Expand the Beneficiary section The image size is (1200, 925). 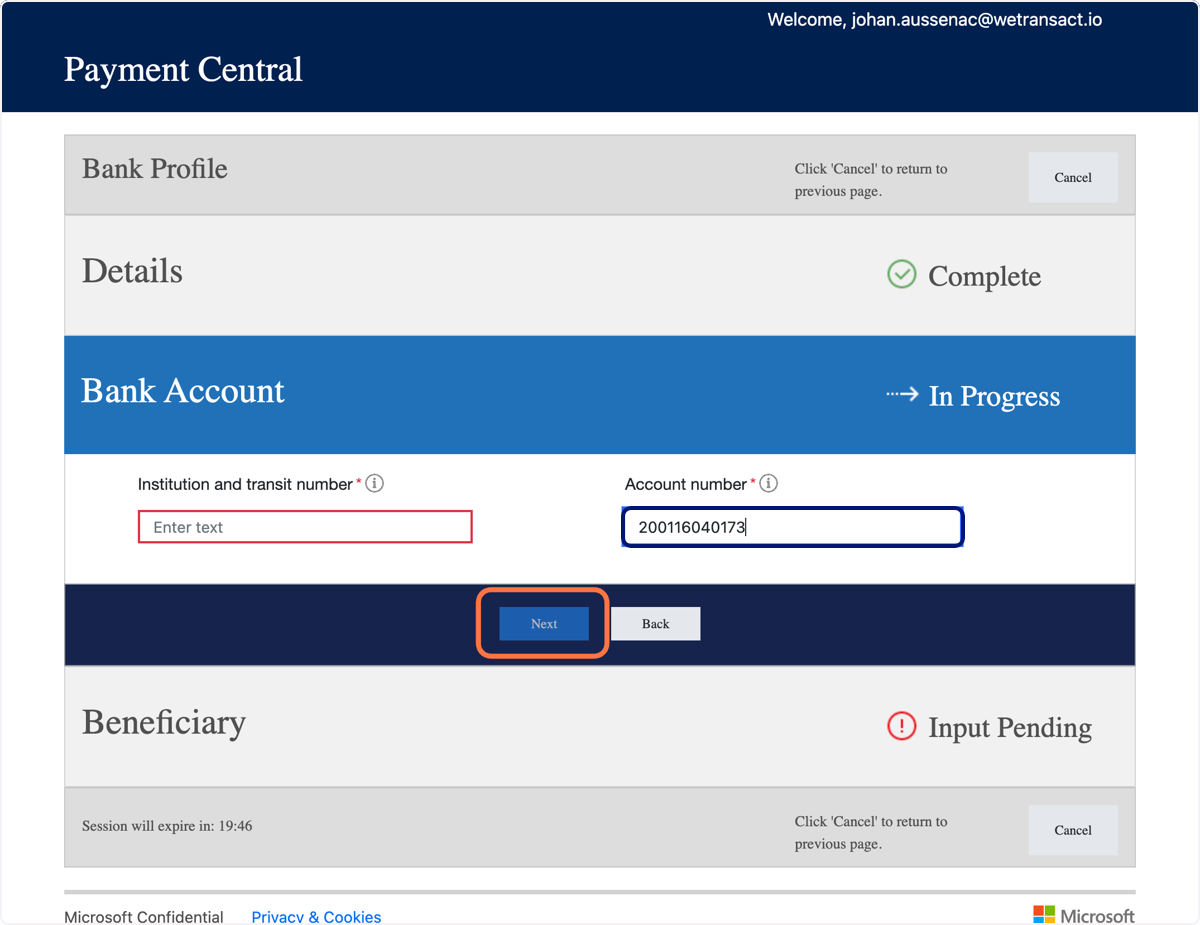tap(600, 727)
